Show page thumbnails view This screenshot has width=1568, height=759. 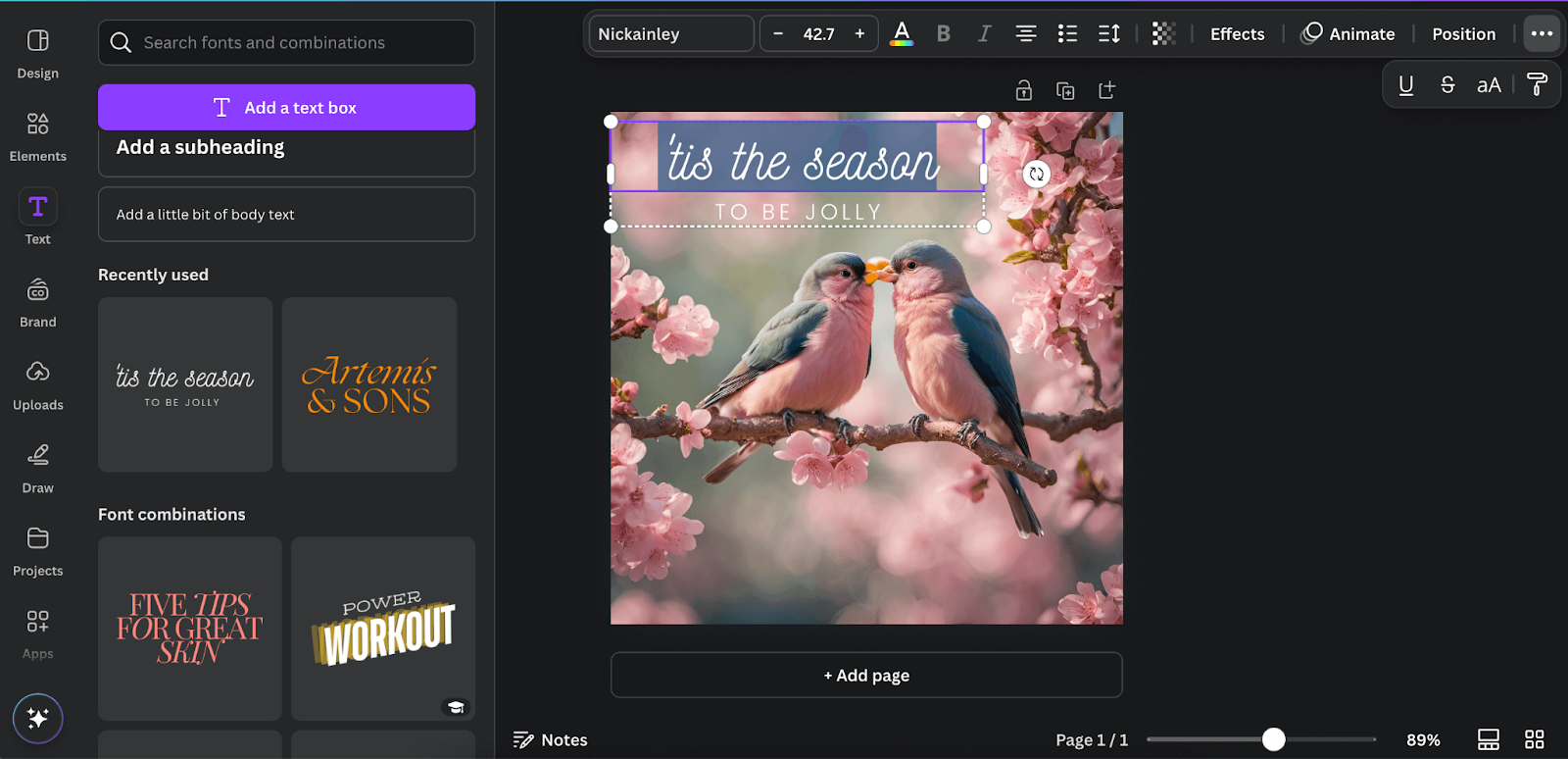[1488, 739]
